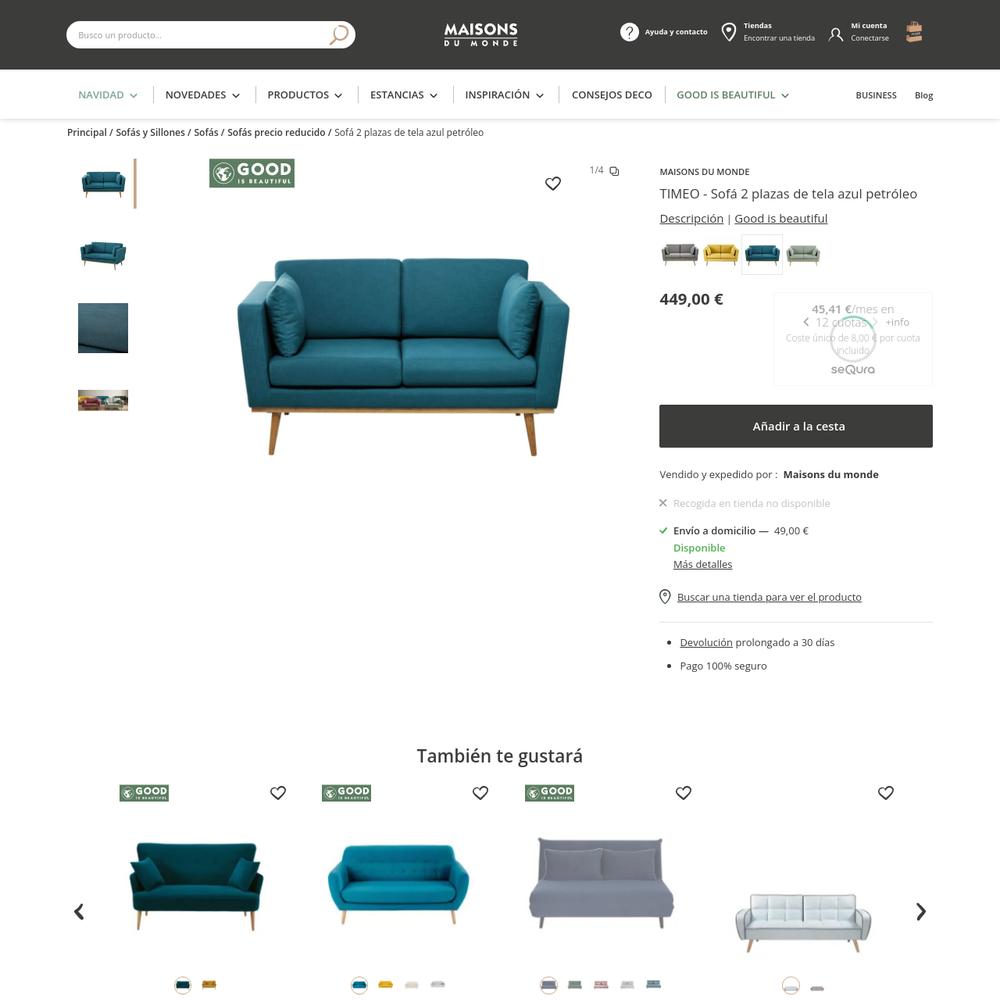Expand the NAVIDAD dropdown menu
This screenshot has width=1000, height=1000.
[107, 95]
